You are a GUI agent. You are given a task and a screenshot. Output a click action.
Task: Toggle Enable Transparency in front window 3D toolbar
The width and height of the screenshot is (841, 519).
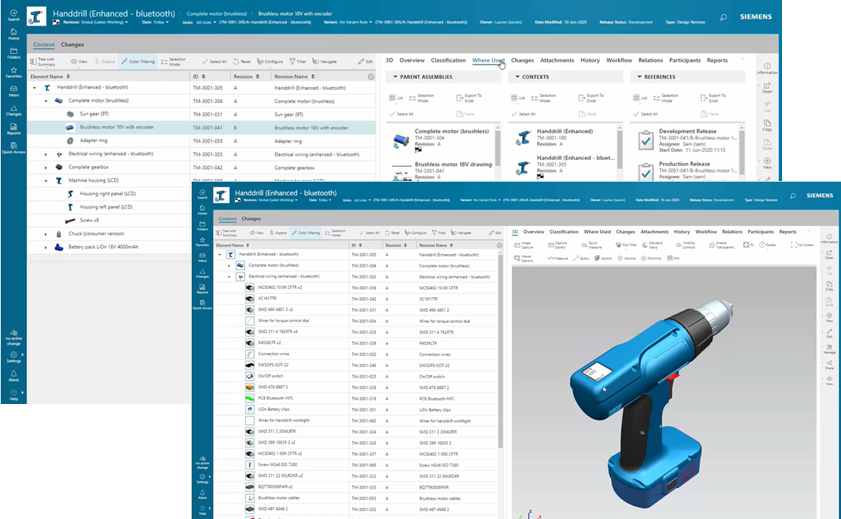click(x=721, y=245)
